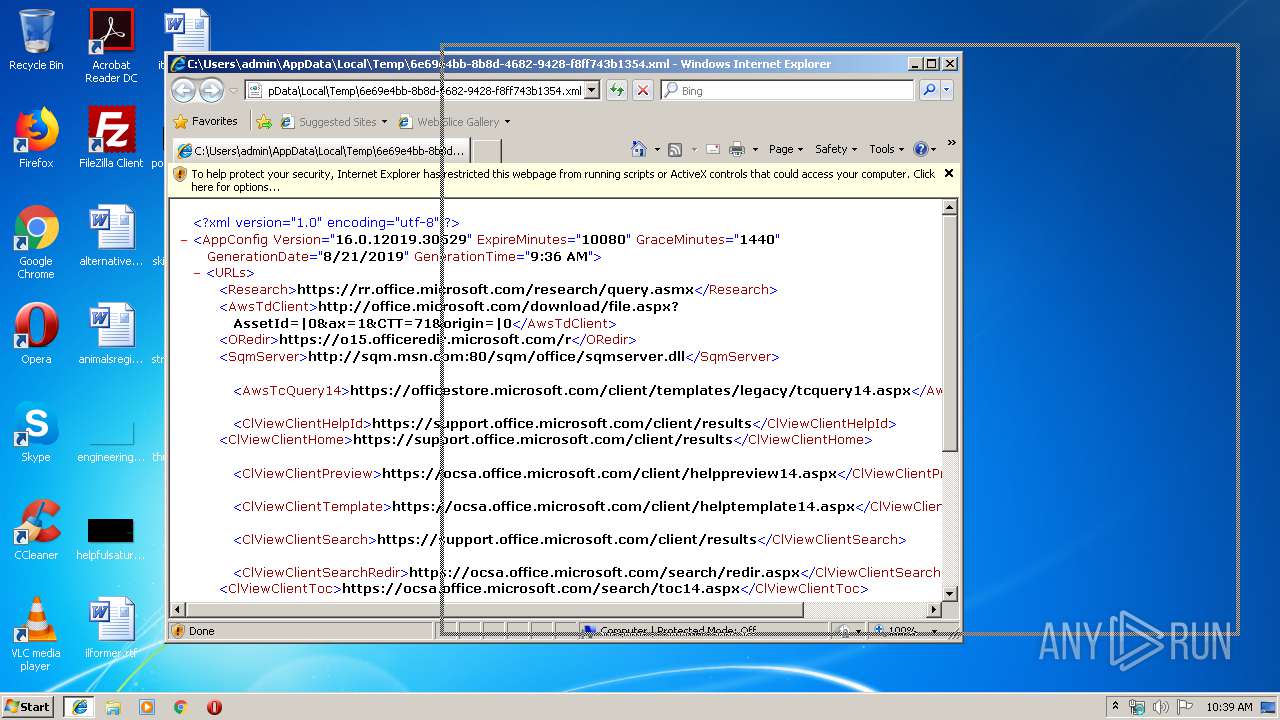Open Windows Media Player taskbar icon
Viewport: 1280px width, 720px height.
[x=147, y=707]
